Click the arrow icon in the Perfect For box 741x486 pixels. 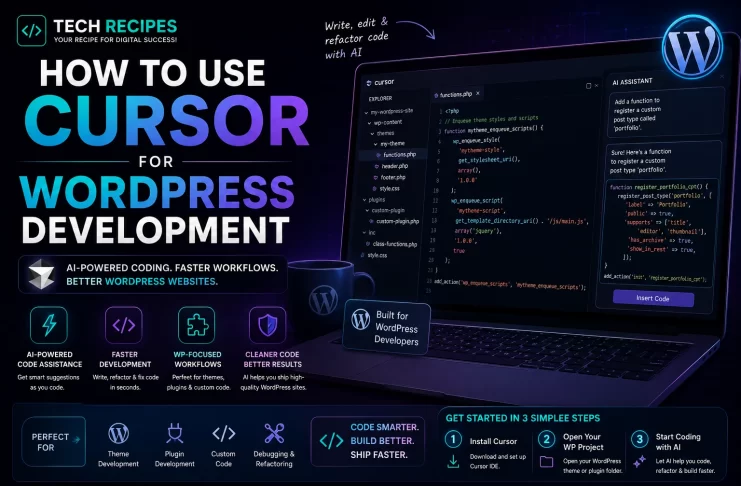click(x=76, y=440)
